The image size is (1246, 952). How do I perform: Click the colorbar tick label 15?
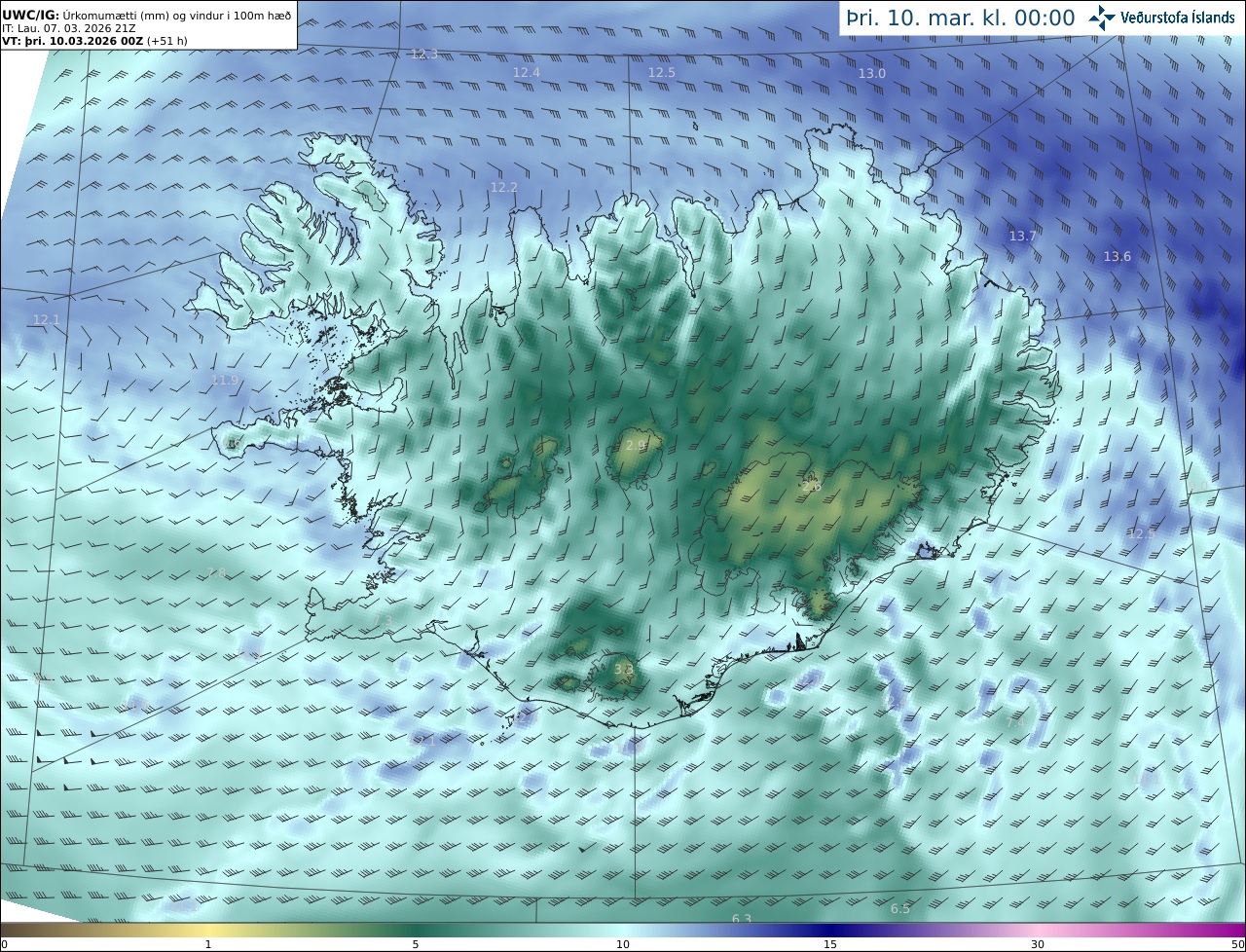tap(830, 944)
